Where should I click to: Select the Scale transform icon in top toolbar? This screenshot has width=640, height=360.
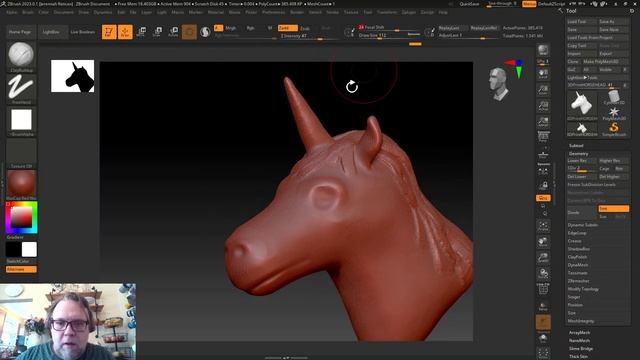coord(157,32)
